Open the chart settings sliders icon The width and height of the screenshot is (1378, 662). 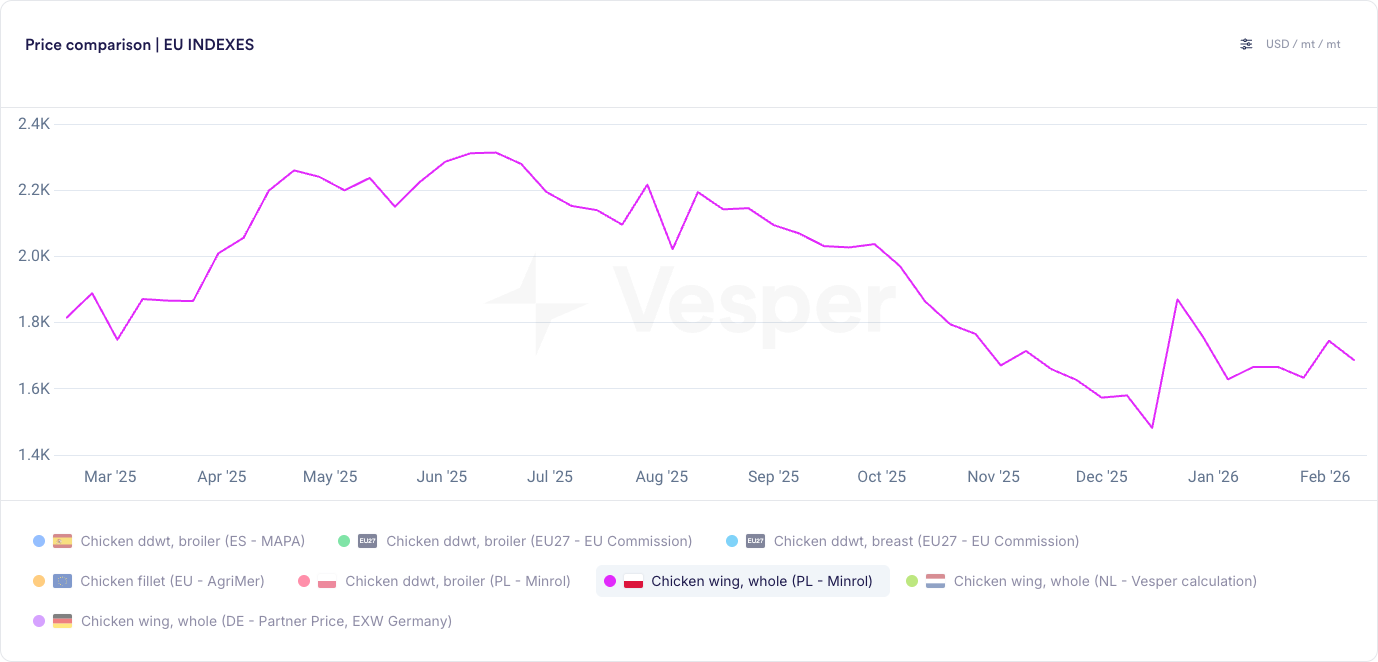(1246, 44)
